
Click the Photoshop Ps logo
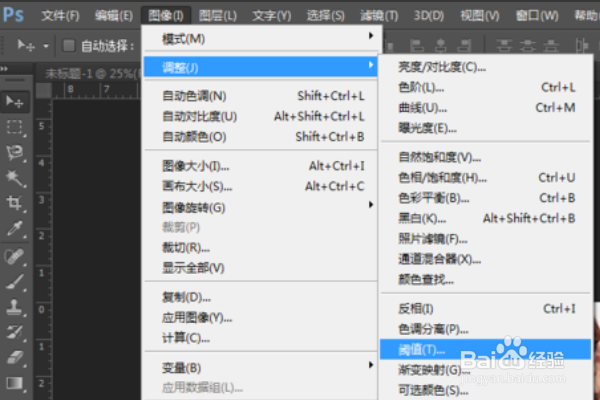click(x=13, y=15)
